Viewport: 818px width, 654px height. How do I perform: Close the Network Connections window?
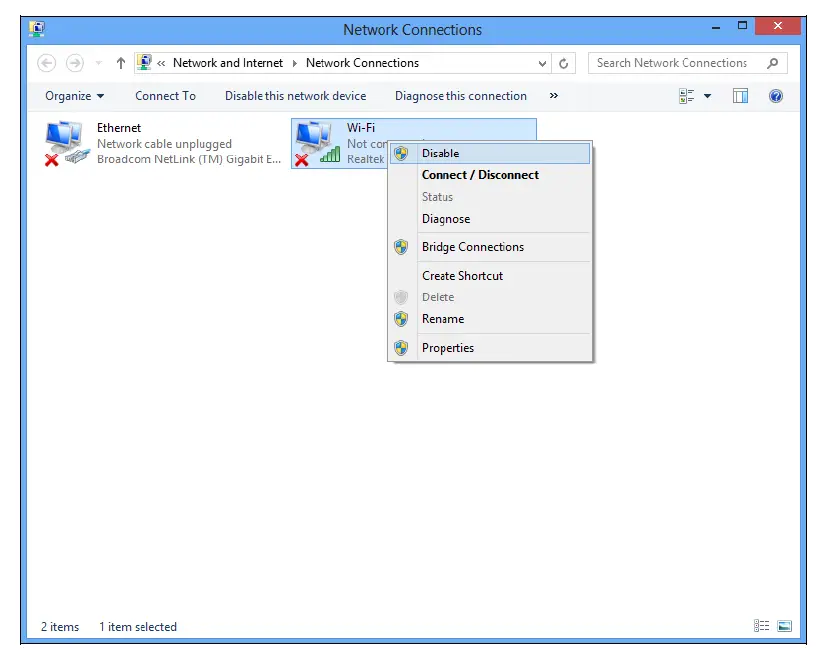coord(777,26)
